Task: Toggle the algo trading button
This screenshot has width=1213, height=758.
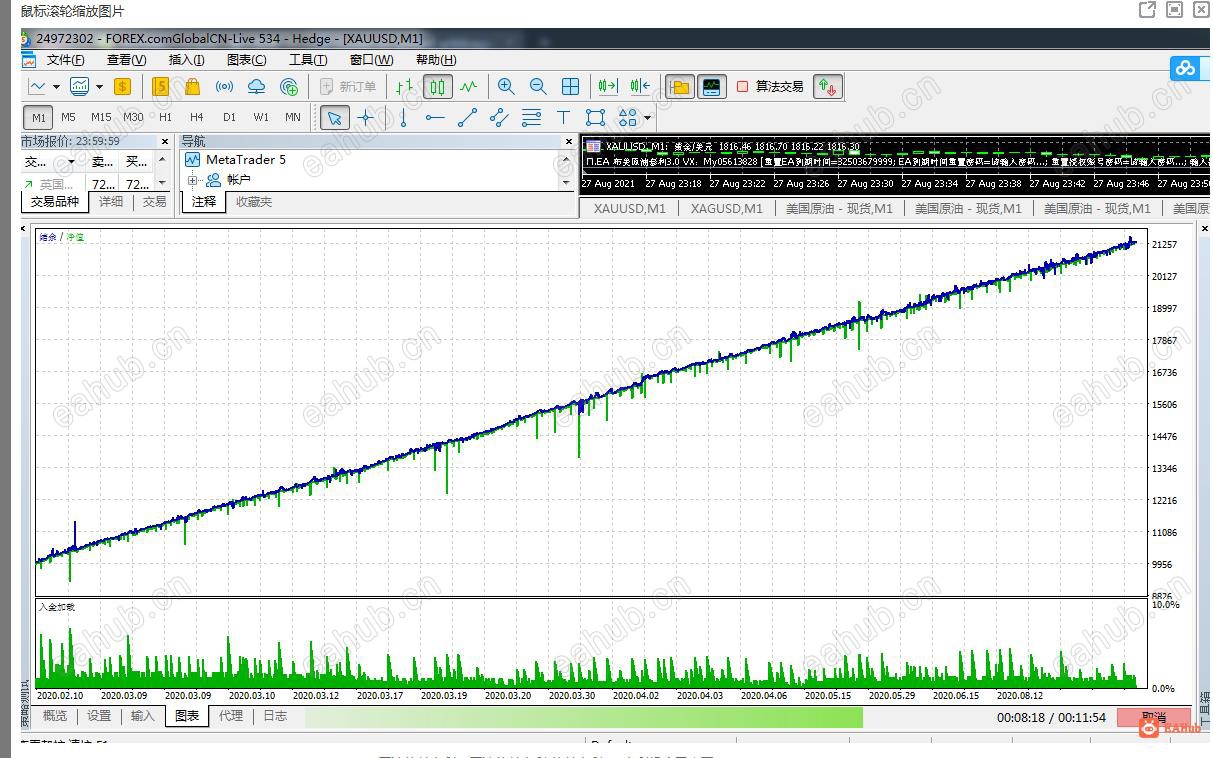Action: tap(770, 87)
